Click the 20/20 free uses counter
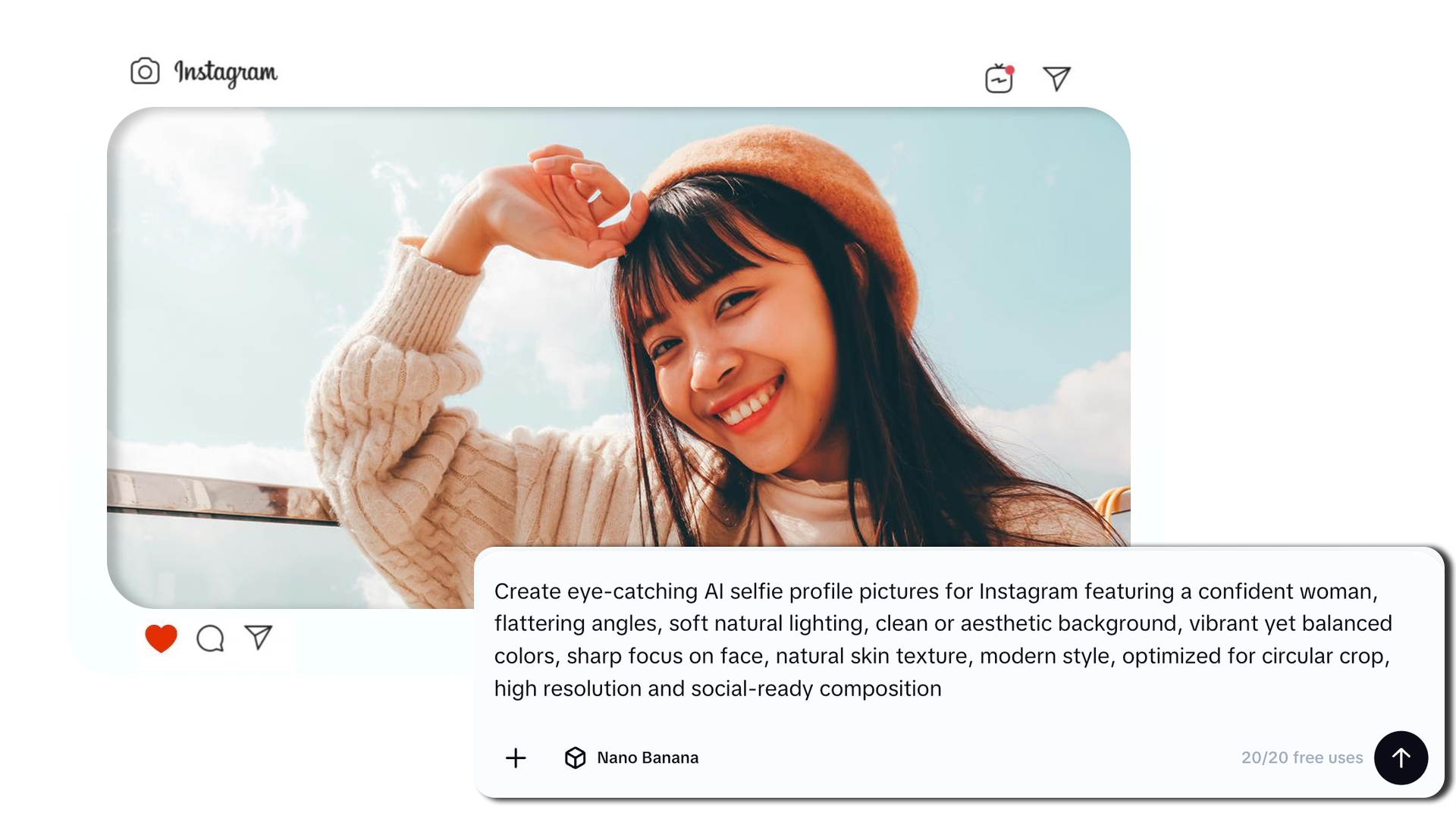 pos(1301,758)
